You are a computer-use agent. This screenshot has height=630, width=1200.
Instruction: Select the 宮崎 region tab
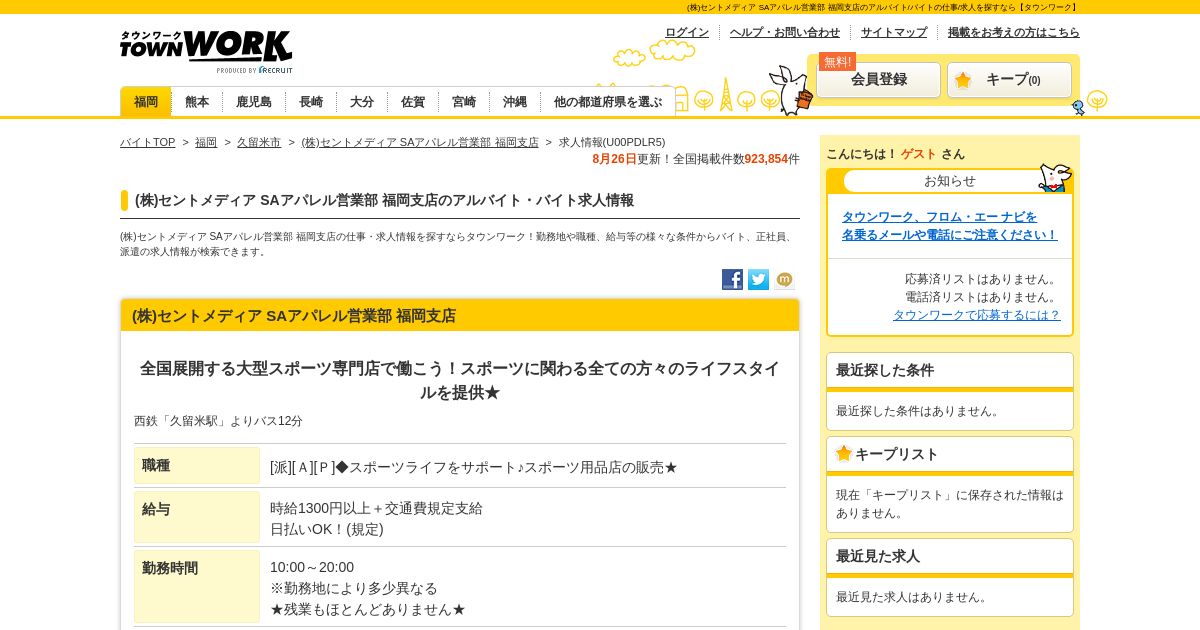(x=464, y=102)
